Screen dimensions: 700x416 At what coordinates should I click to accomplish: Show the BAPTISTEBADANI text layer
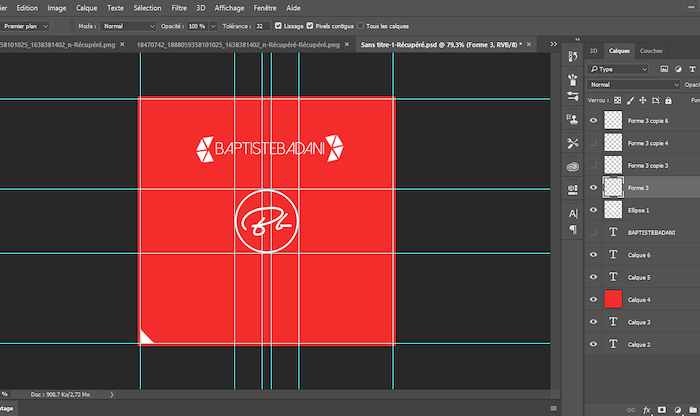point(593,232)
